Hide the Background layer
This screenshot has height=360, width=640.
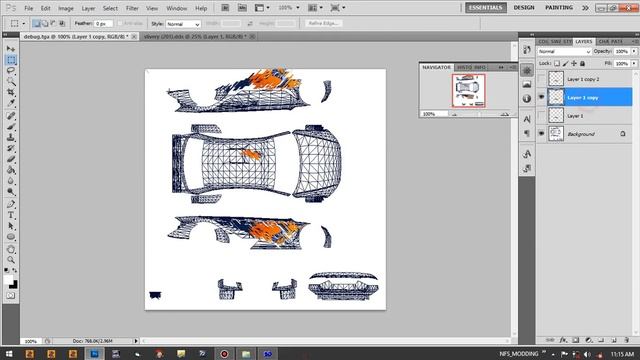click(x=541, y=133)
